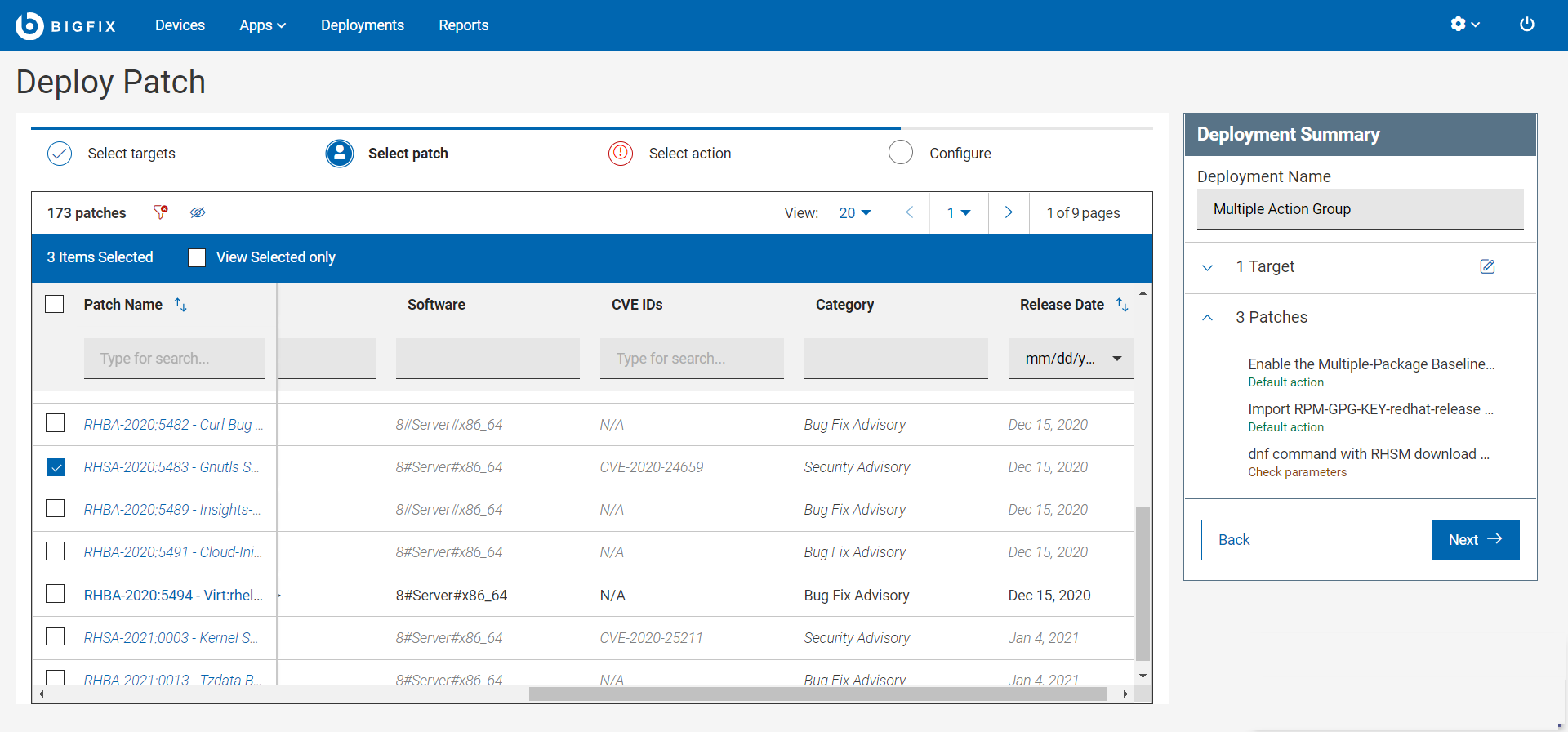Expand the 1 Target section

pyautogui.click(x=1207, y=267)
